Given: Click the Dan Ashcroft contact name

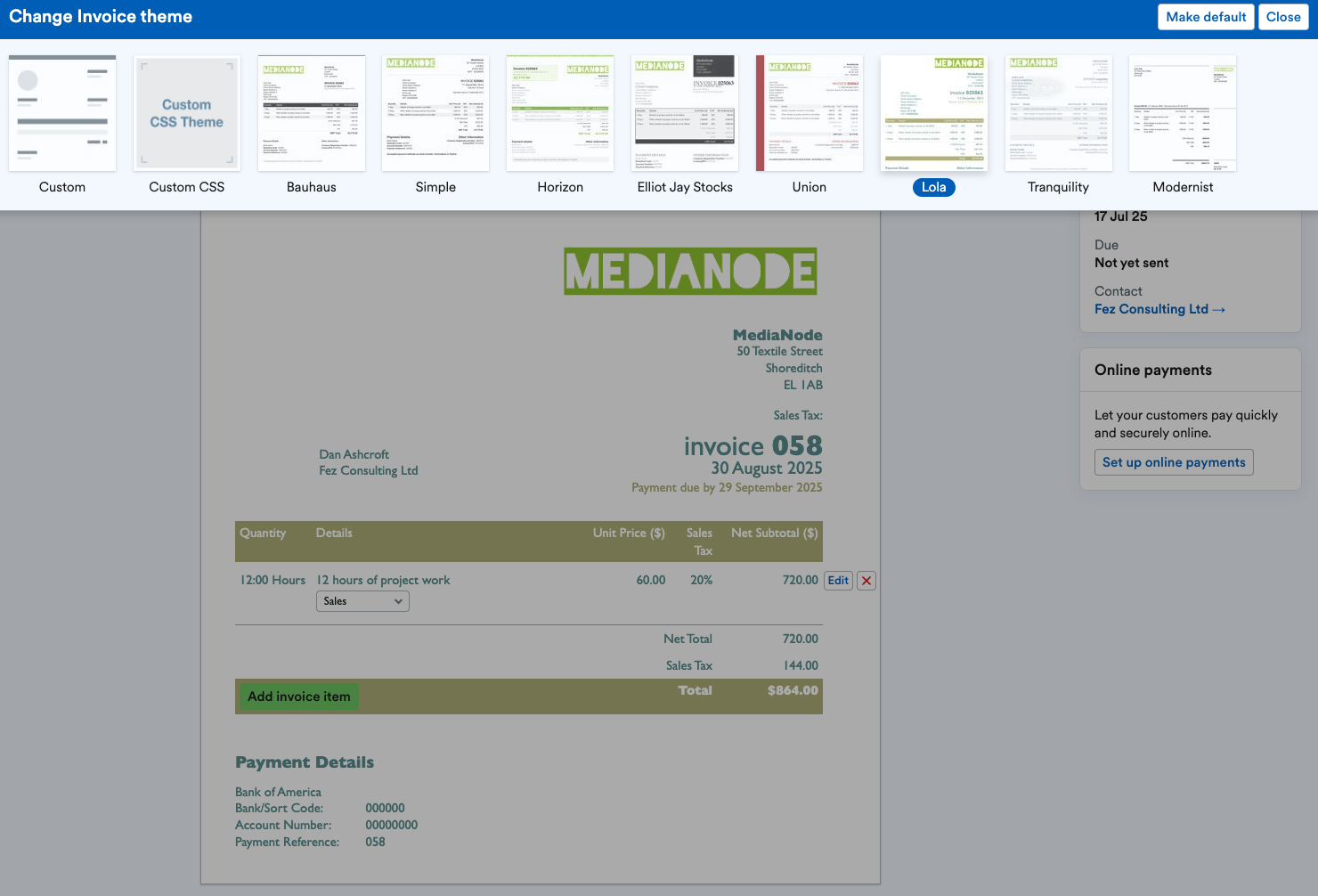Looking at the screenshot, I should coord(354,454).
